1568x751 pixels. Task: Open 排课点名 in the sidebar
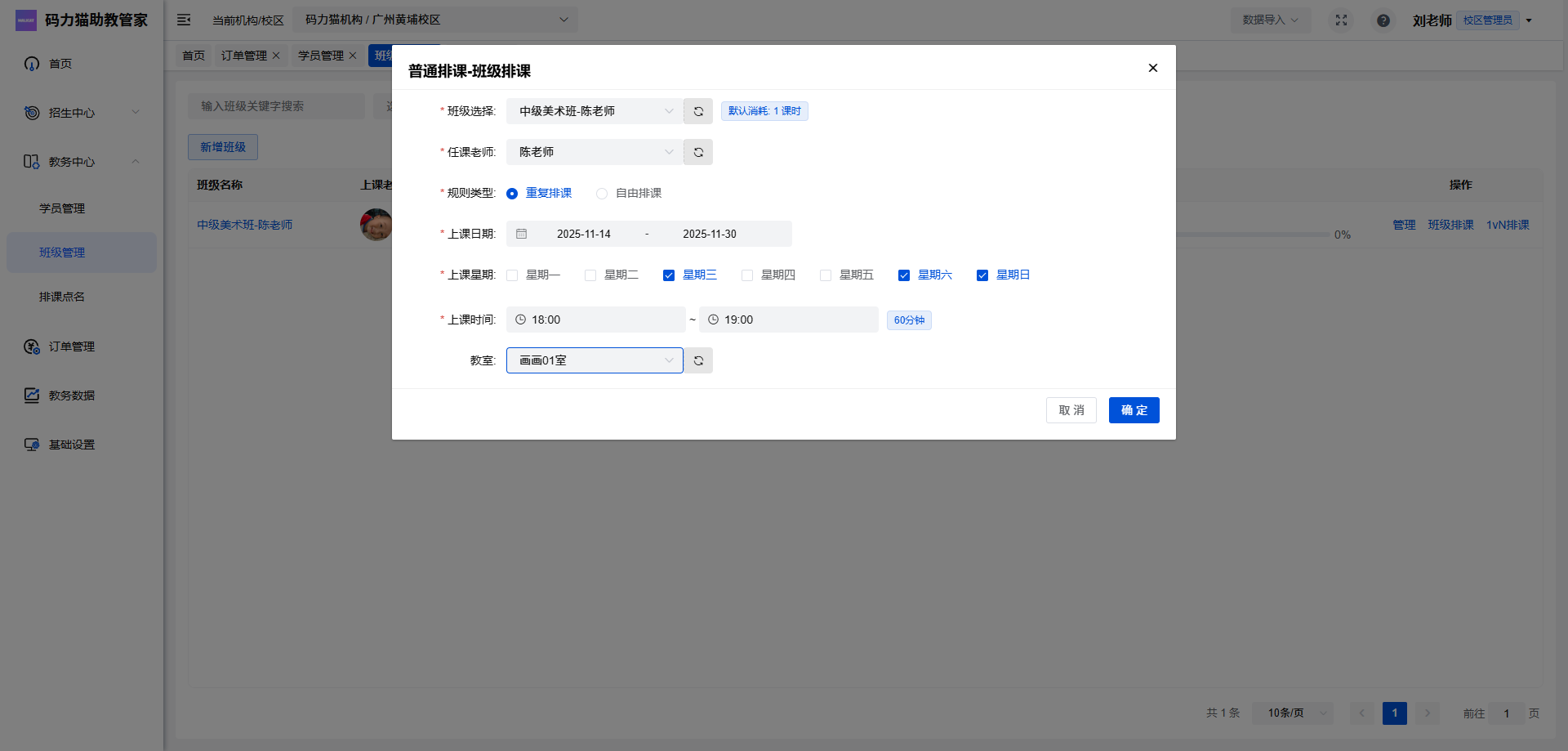[62, 297]
